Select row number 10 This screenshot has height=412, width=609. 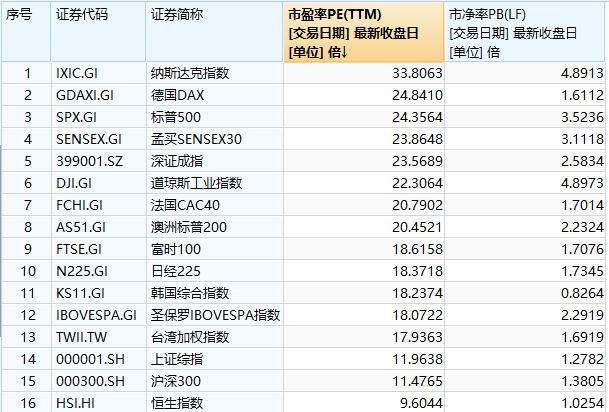tap(26, 271)
